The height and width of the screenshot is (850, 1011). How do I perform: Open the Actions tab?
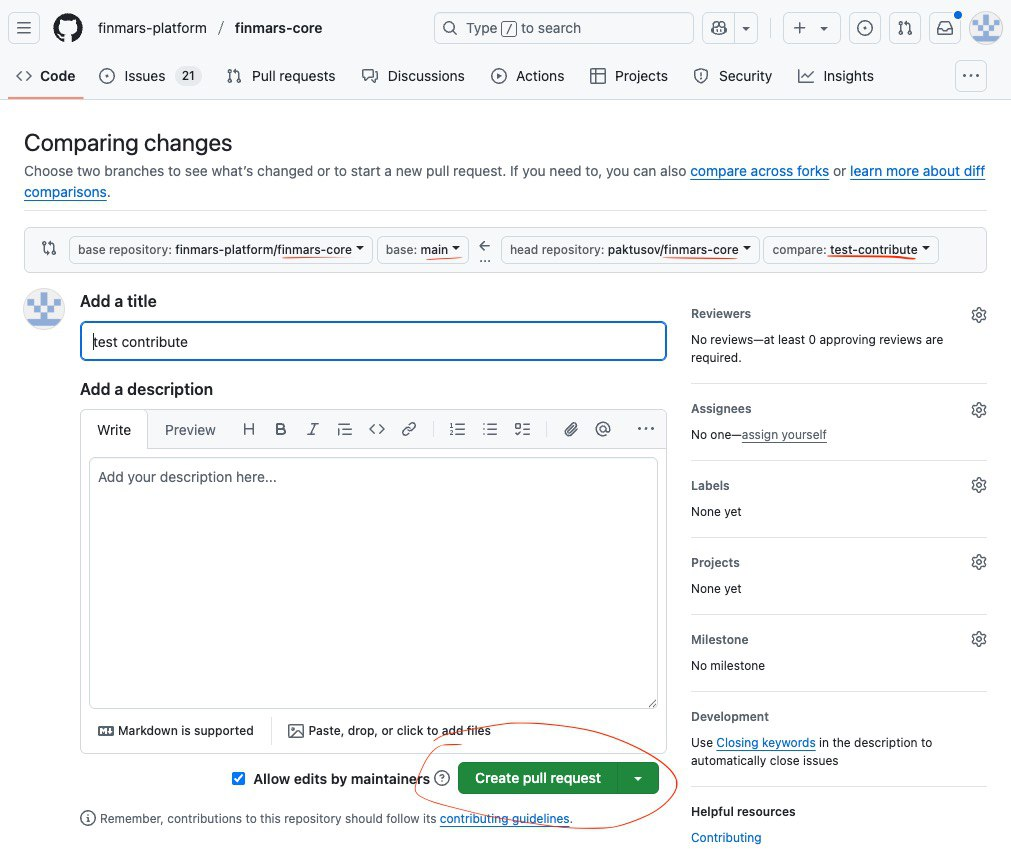pyautogui.click(x=527, y=76)
